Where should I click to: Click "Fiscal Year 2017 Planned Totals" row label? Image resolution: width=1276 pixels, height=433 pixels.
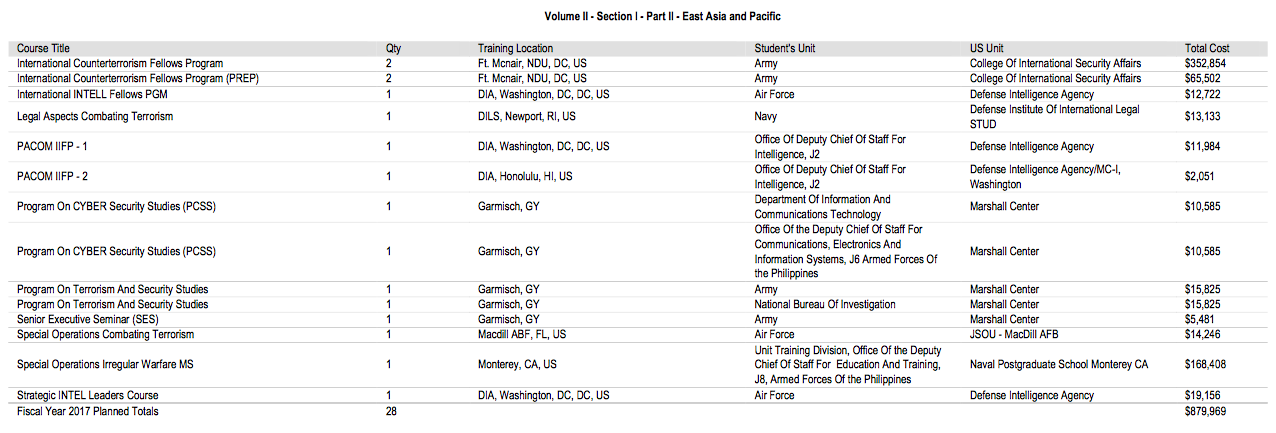click(88, 411)
